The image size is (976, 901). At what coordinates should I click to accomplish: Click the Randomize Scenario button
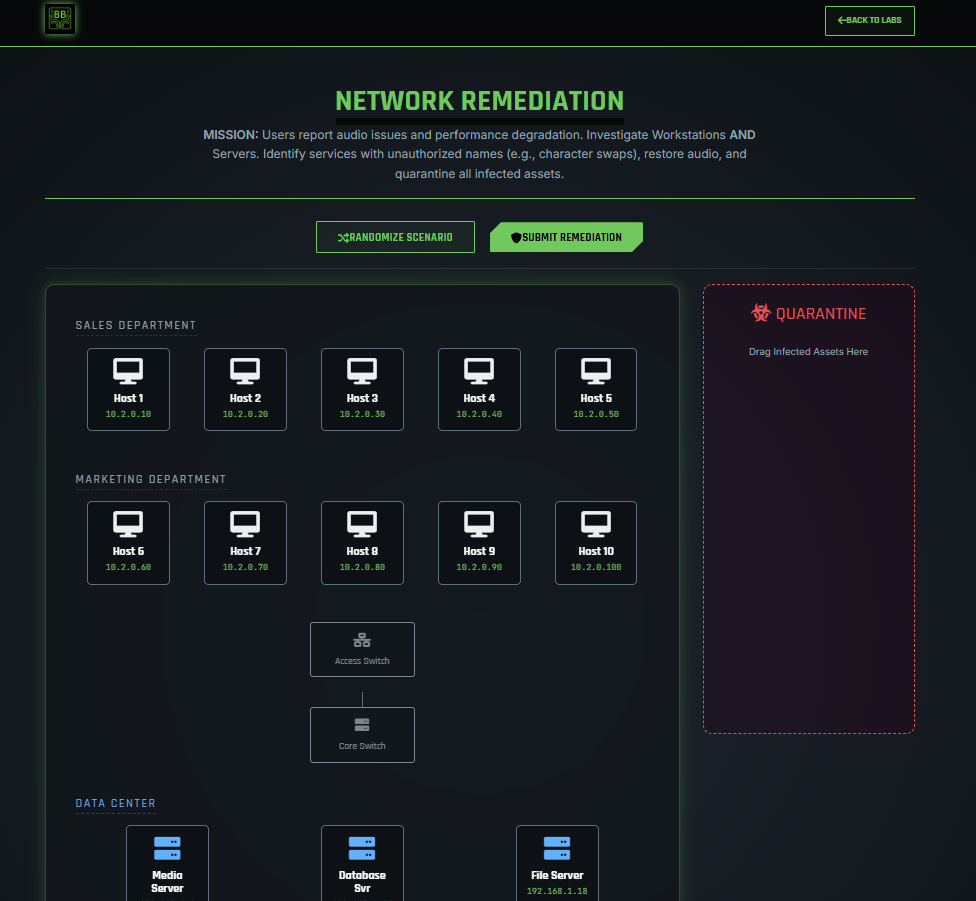tap(395, 237)
